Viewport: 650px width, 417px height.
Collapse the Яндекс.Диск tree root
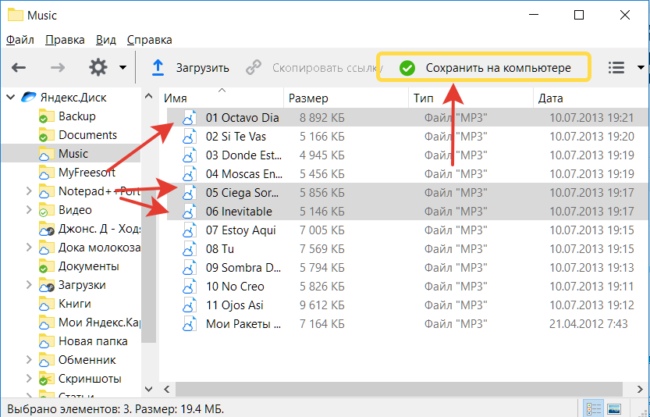(11, 97)
